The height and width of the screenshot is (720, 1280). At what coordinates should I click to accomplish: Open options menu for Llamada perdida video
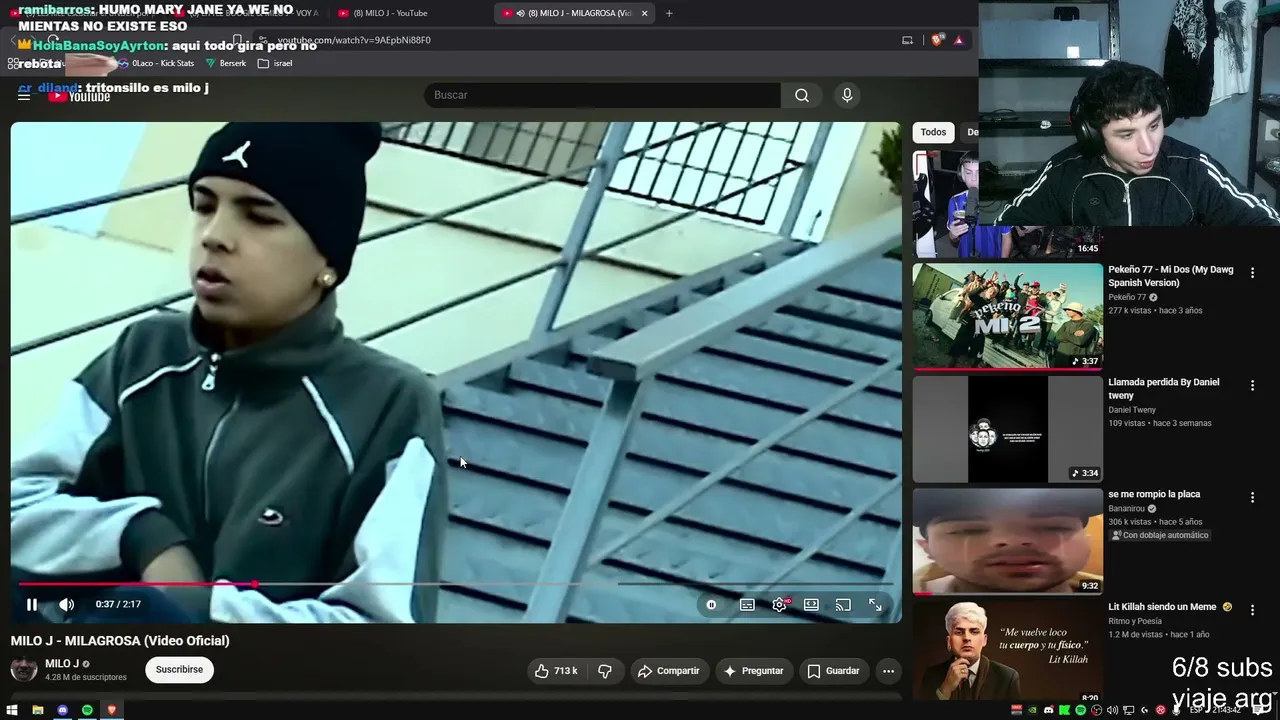[1252, 385]
